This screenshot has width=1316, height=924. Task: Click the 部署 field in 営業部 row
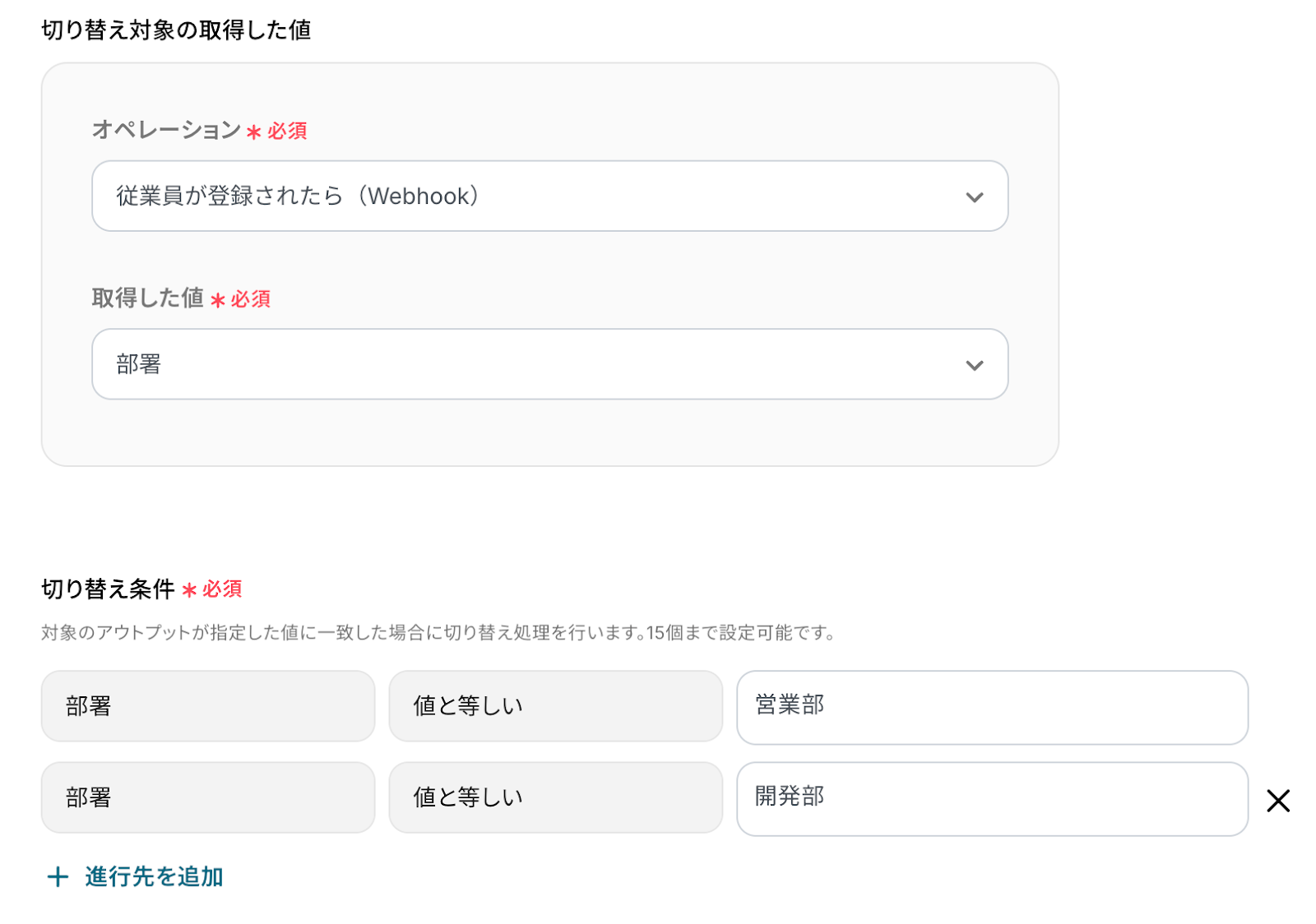click(207, 706)
